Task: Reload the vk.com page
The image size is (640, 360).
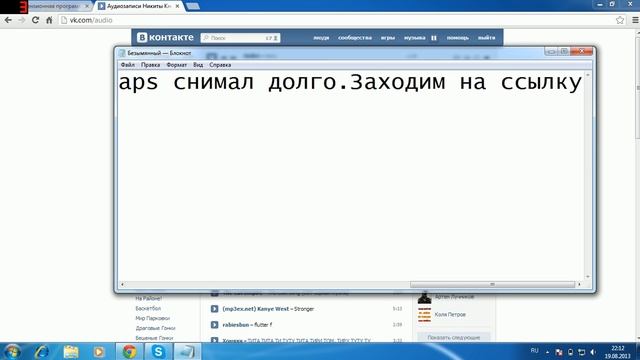Action: coord(36,20)
